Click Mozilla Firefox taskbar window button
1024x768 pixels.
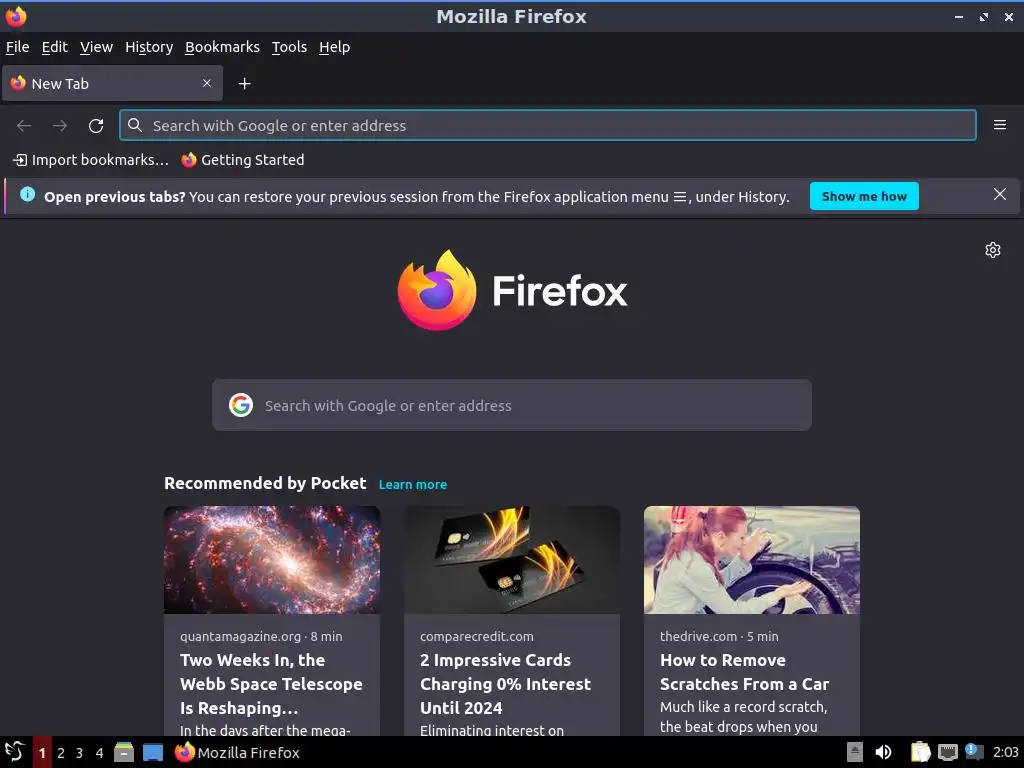click(x=237, y=752)
